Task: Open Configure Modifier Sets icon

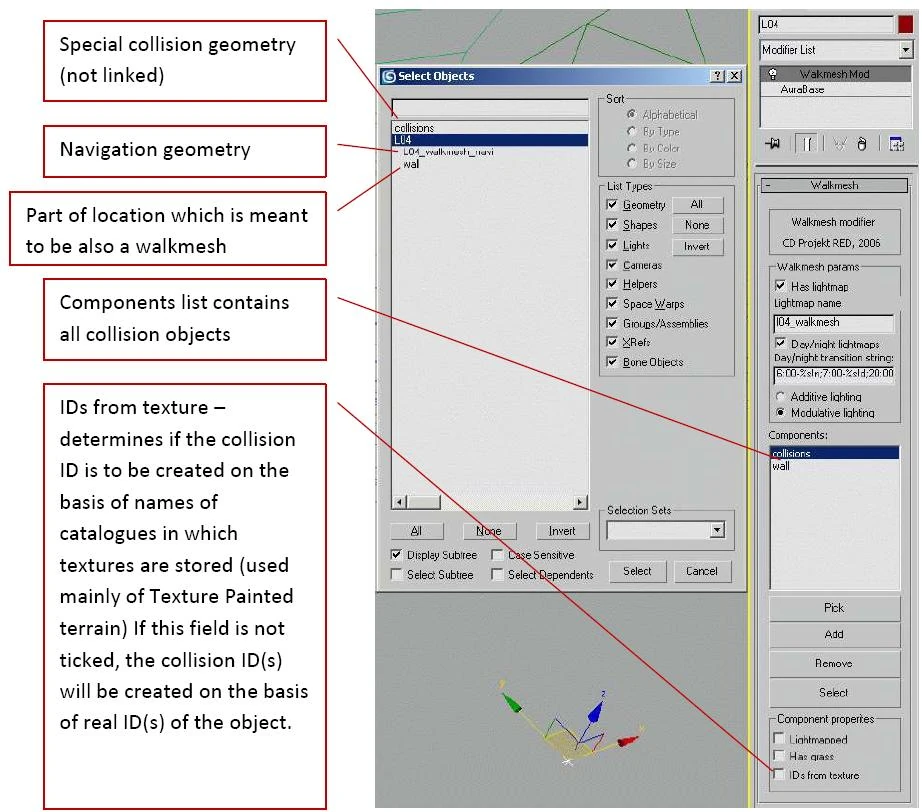Action: (x=896, y=144)
